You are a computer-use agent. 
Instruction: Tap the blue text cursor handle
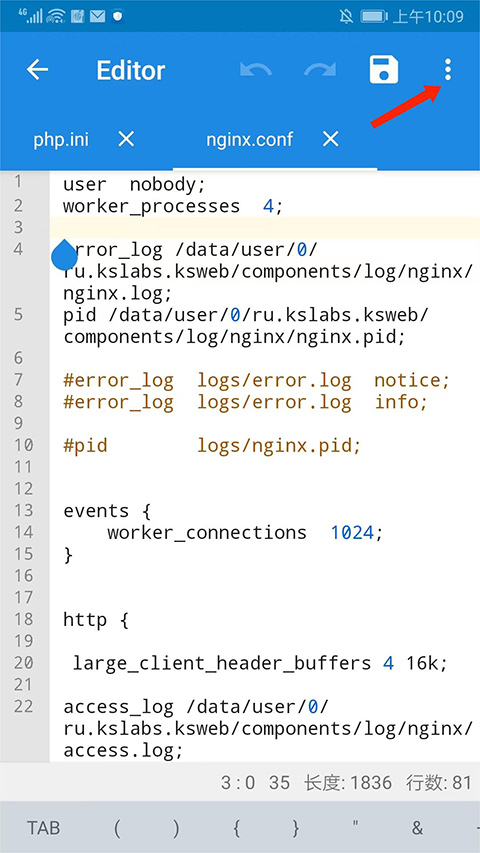click(64, 255)
